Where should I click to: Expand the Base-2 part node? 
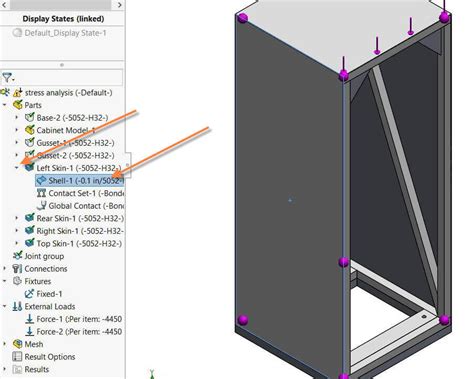point(17,117)
